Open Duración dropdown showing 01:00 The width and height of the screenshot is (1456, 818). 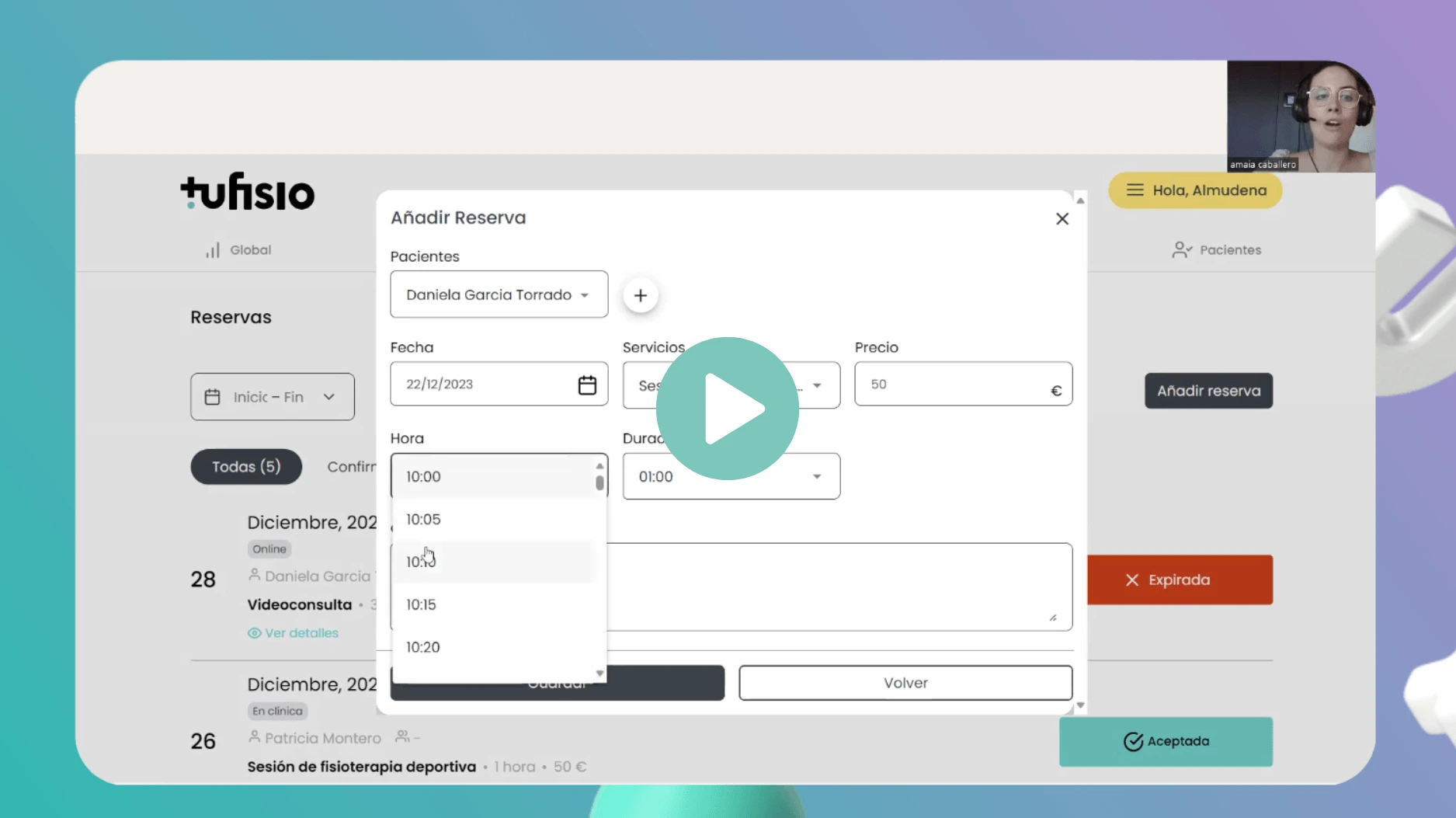click(731, 476)
